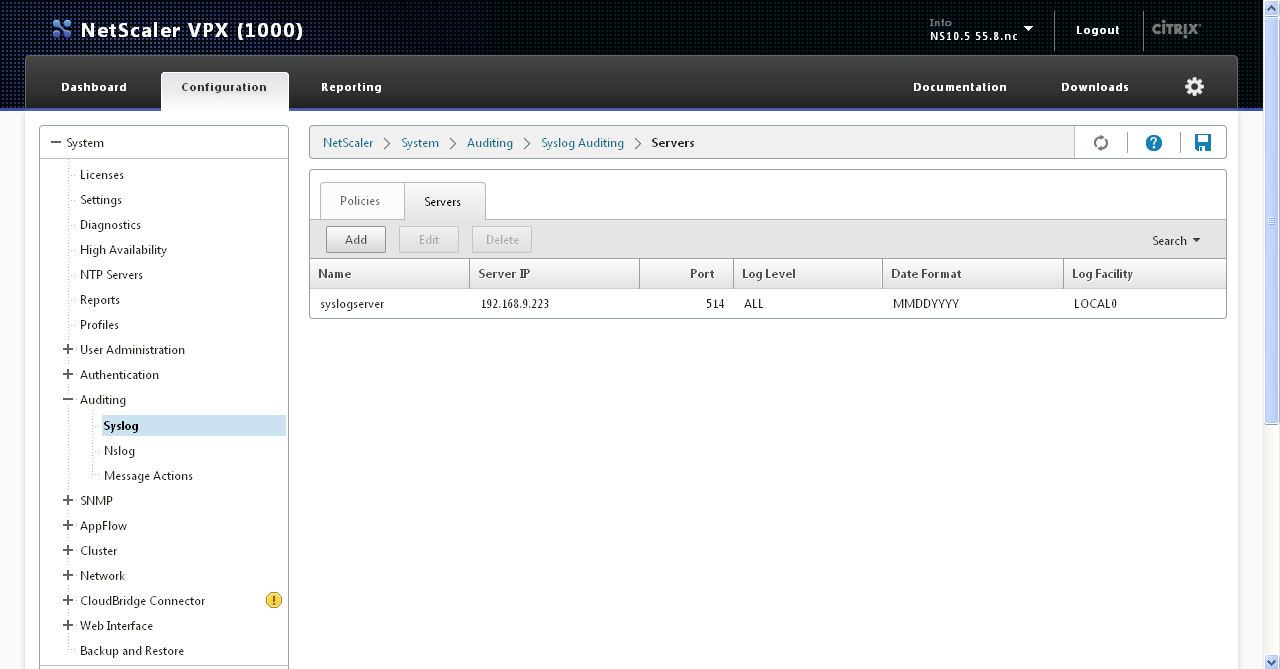
Task: Click the MMDDYYYY date format cell
Action: [926, 303]
